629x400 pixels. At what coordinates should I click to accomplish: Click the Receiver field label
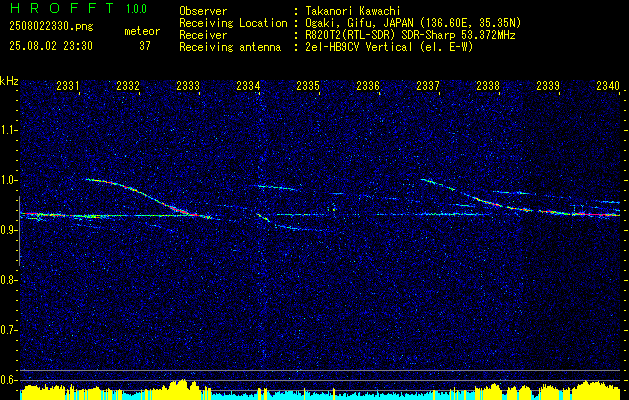[x=203, y=35]
